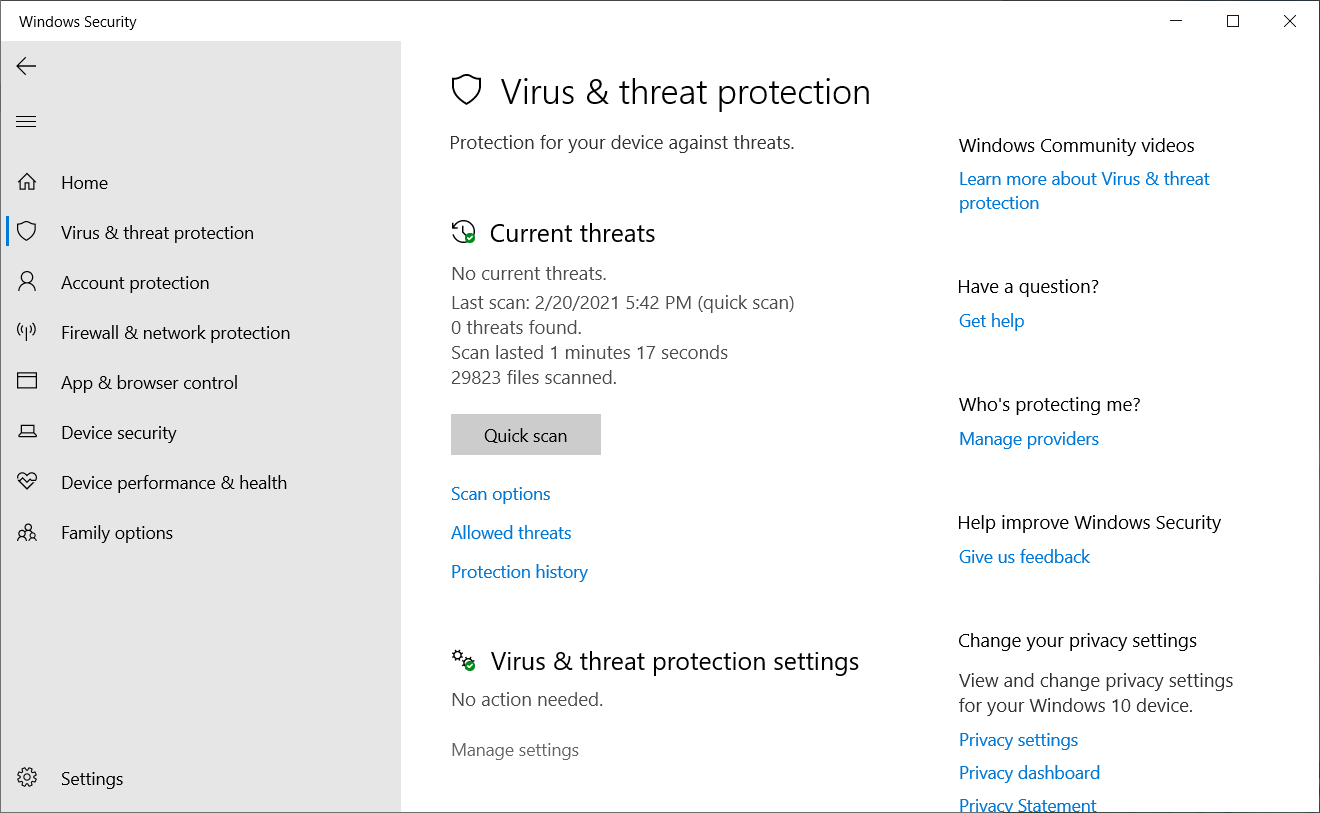Open Learn more about Virus & threat protection

point(1084,191)
